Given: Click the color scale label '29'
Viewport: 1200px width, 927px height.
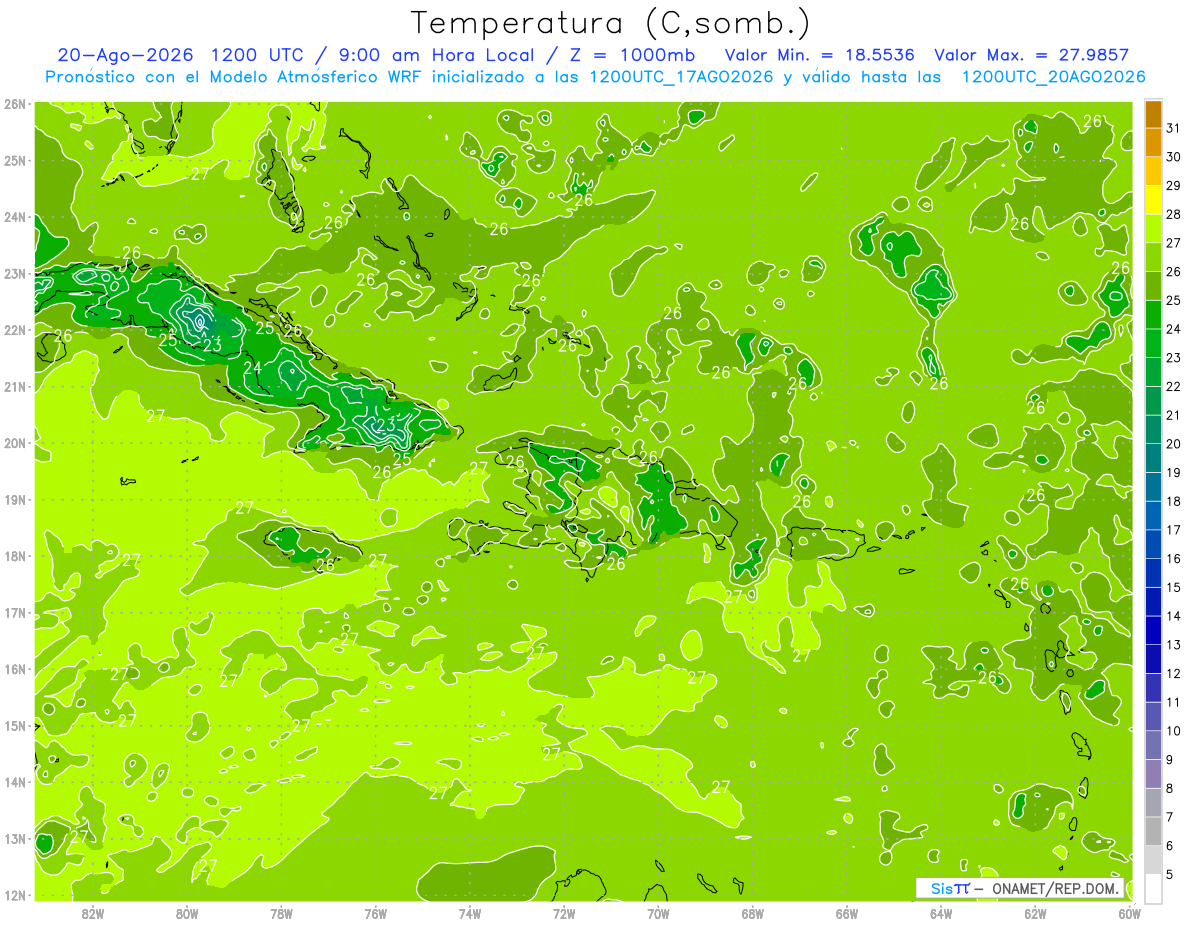Looking at the screenshot, I should [x=1173, y=186].
